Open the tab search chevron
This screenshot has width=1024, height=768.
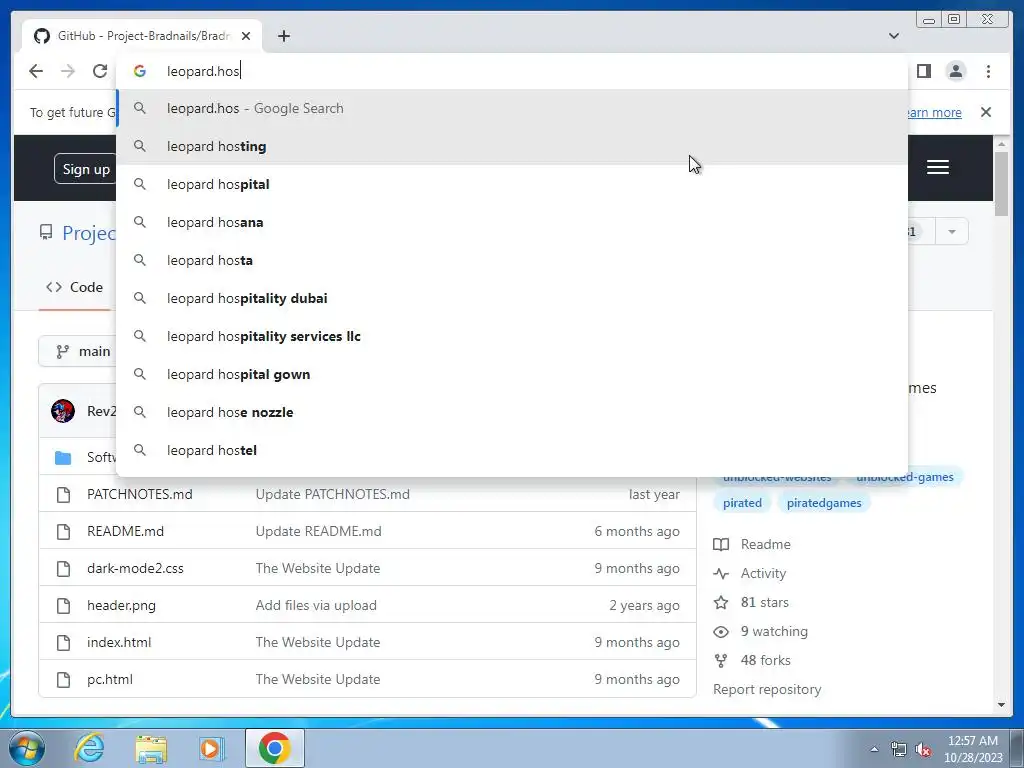tap(894, 36)
